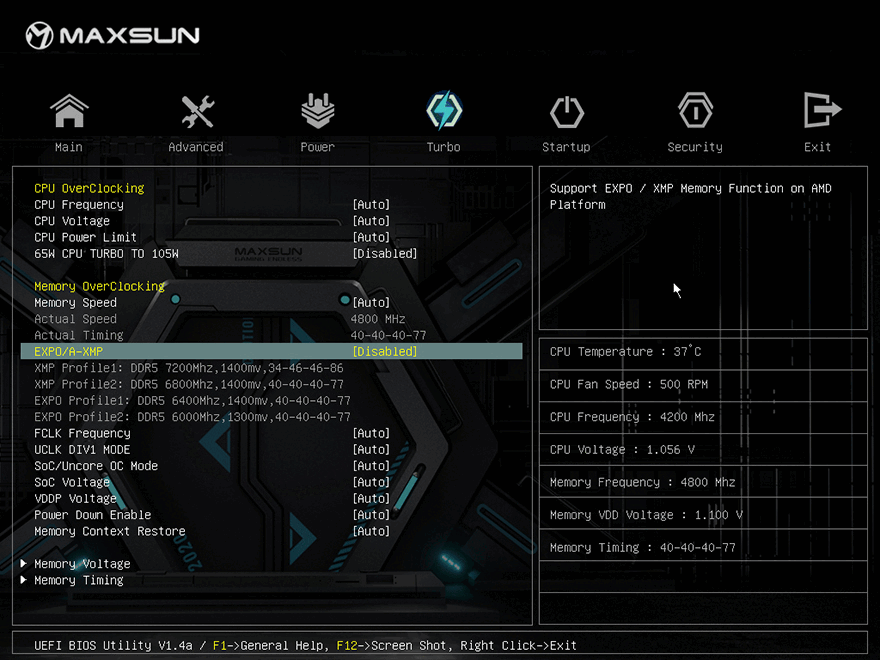
Task: Switch to the Exit tab label
Action: (817, 147)
